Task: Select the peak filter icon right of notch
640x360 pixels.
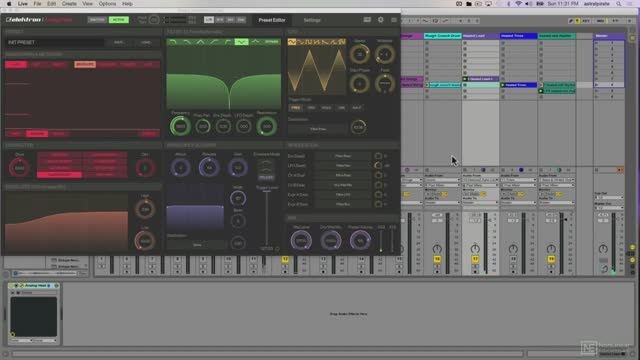Action: (256, 42)
